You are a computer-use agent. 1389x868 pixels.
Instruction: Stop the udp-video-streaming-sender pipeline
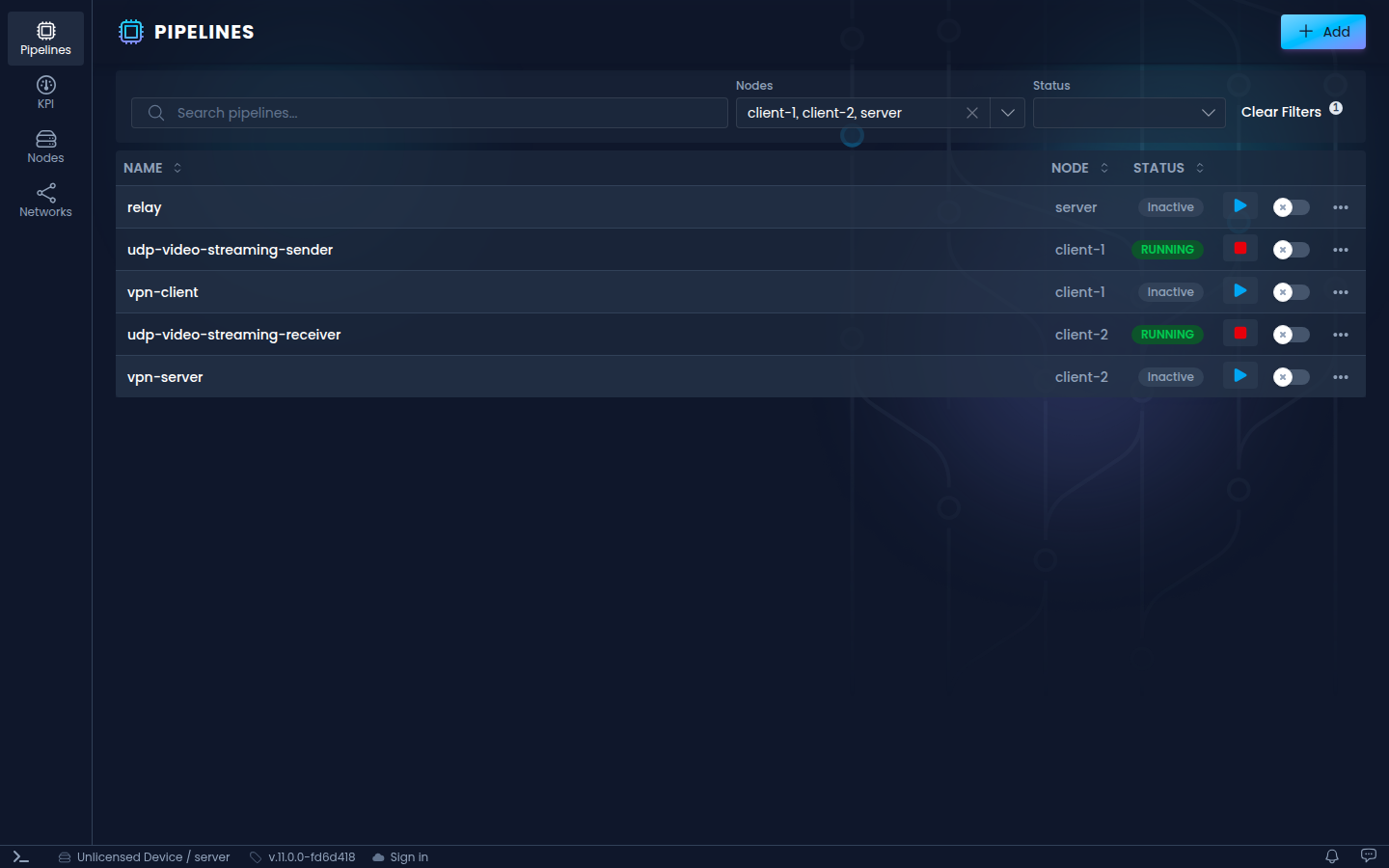click(1240, 249)
